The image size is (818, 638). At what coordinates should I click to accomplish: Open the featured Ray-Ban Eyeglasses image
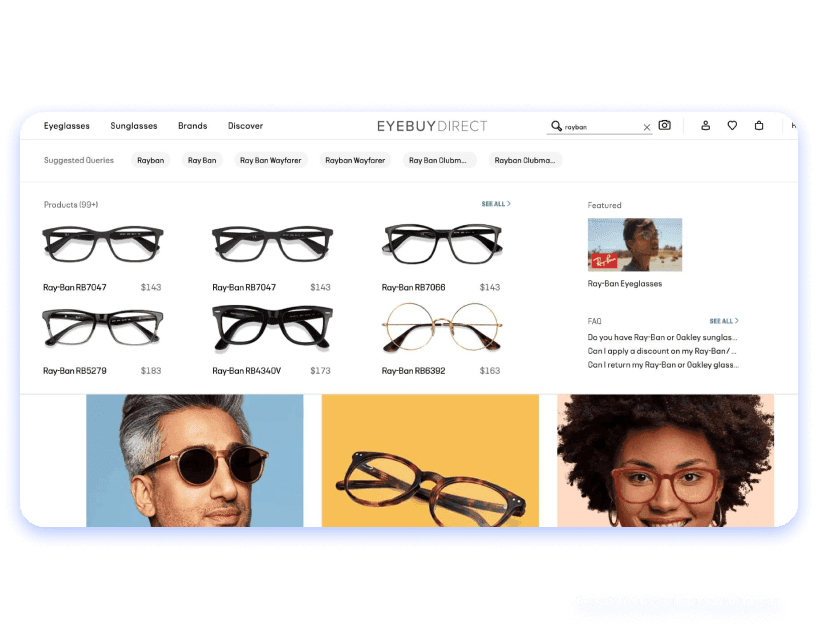(635, 245)
